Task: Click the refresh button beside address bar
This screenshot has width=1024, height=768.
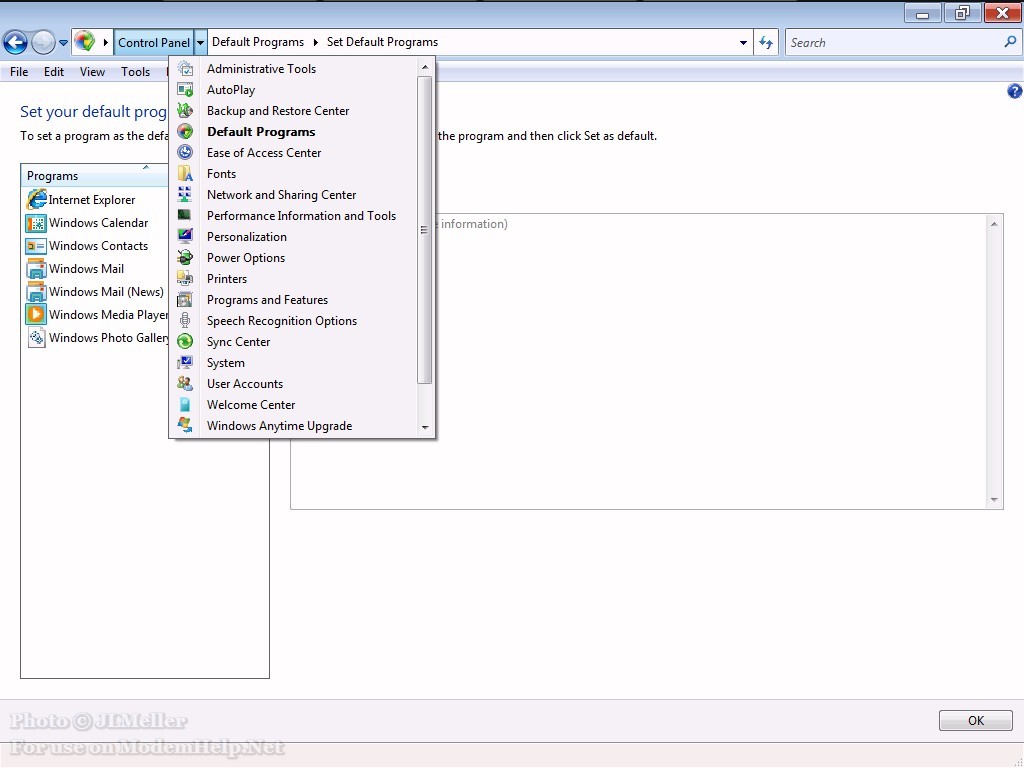Action: point(766,42)
